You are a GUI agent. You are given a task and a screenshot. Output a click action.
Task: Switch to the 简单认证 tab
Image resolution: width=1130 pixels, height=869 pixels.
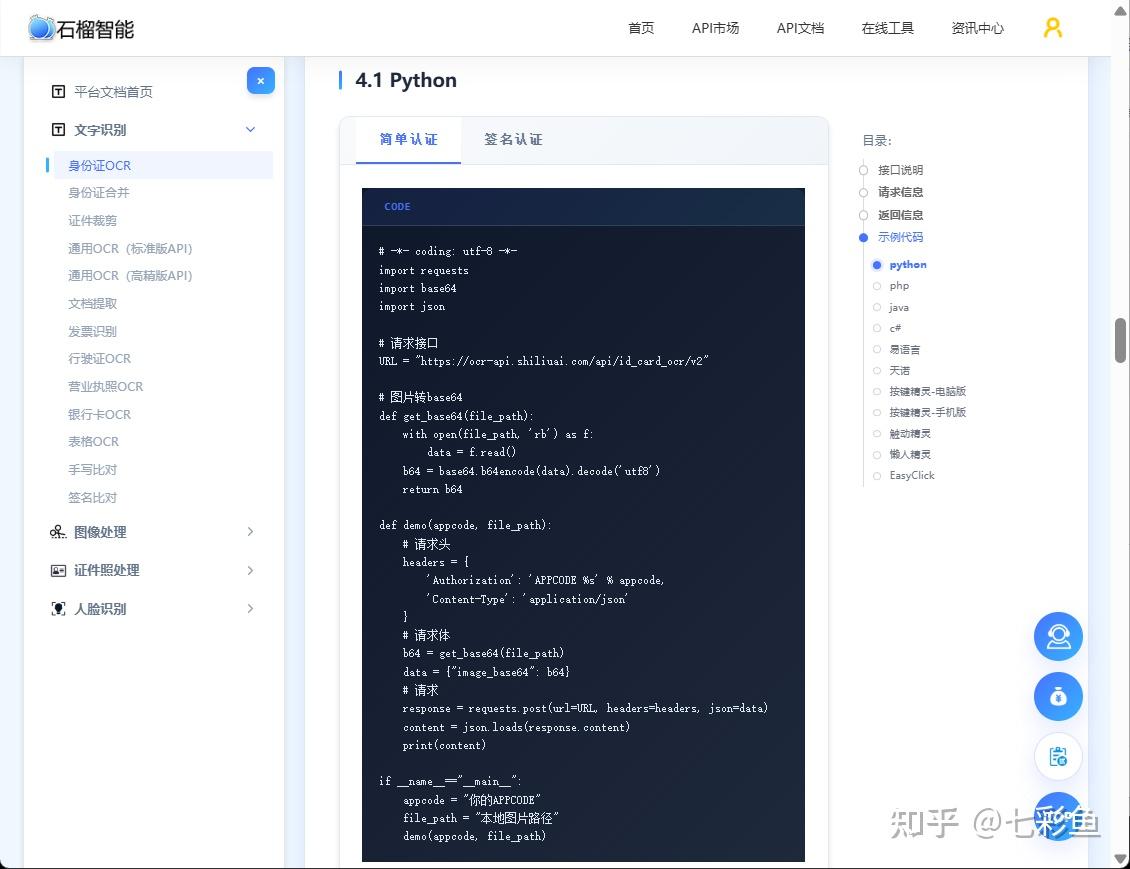[408, 140]
